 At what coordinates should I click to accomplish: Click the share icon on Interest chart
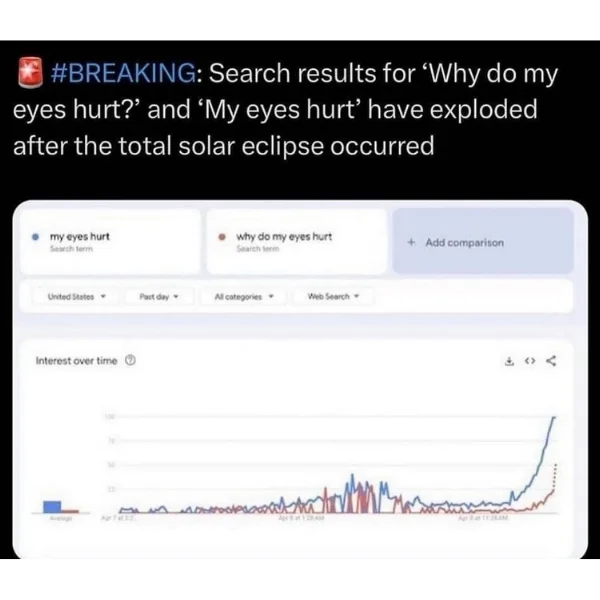coord(551,361)
